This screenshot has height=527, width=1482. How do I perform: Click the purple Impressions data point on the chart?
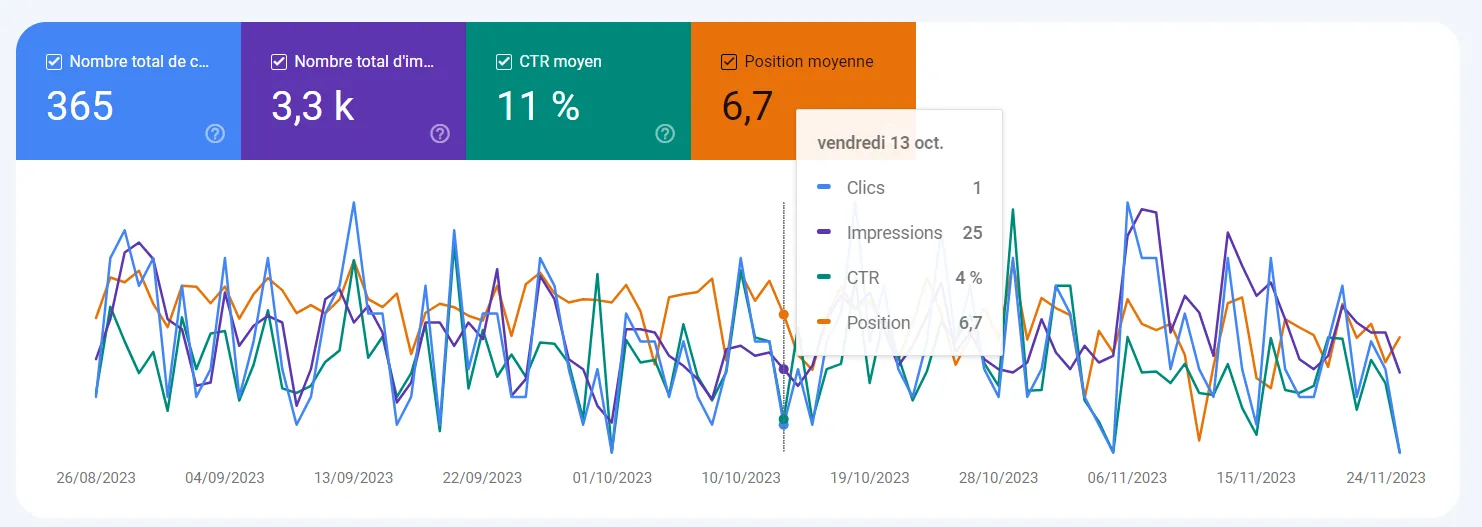click(x=783, y=369)
